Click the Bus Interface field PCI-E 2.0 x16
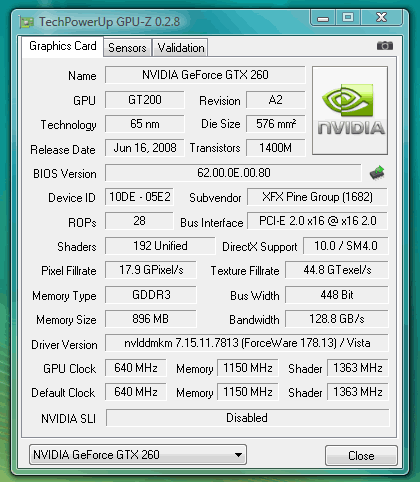 pyautogui.click(x=317, y=221)
